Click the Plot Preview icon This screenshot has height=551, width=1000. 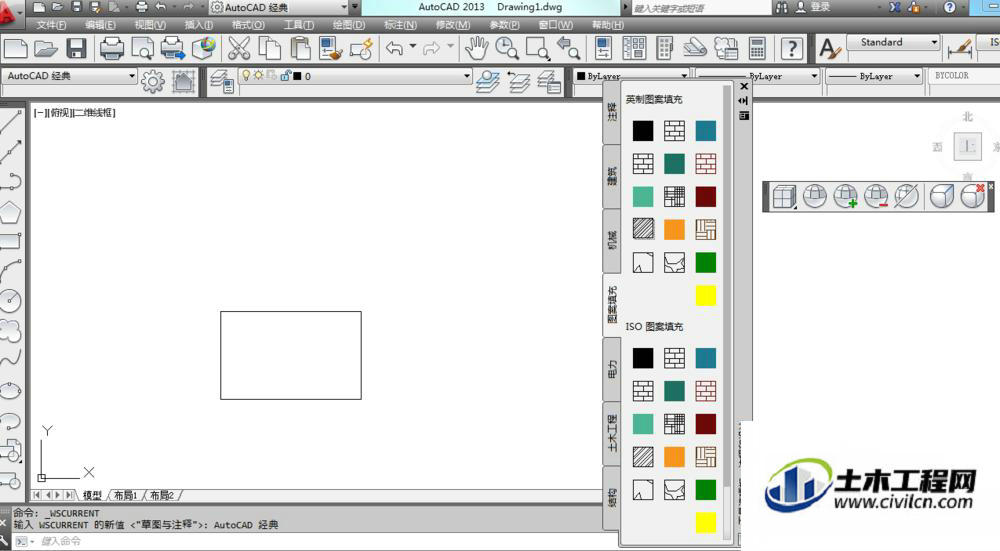coord(142,48)
